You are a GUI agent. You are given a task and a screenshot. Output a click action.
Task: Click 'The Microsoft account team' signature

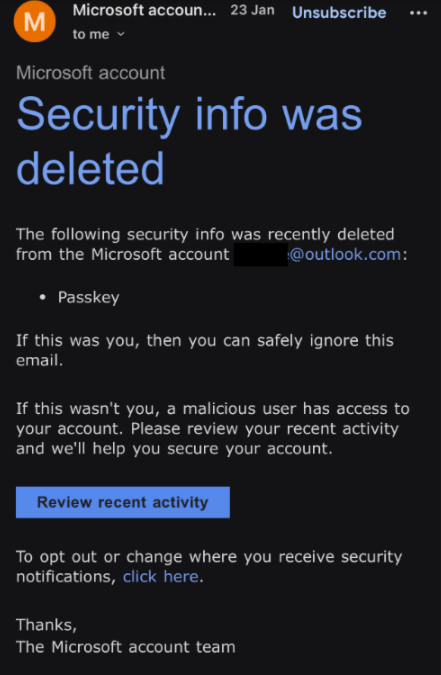[x=126, y=647]
